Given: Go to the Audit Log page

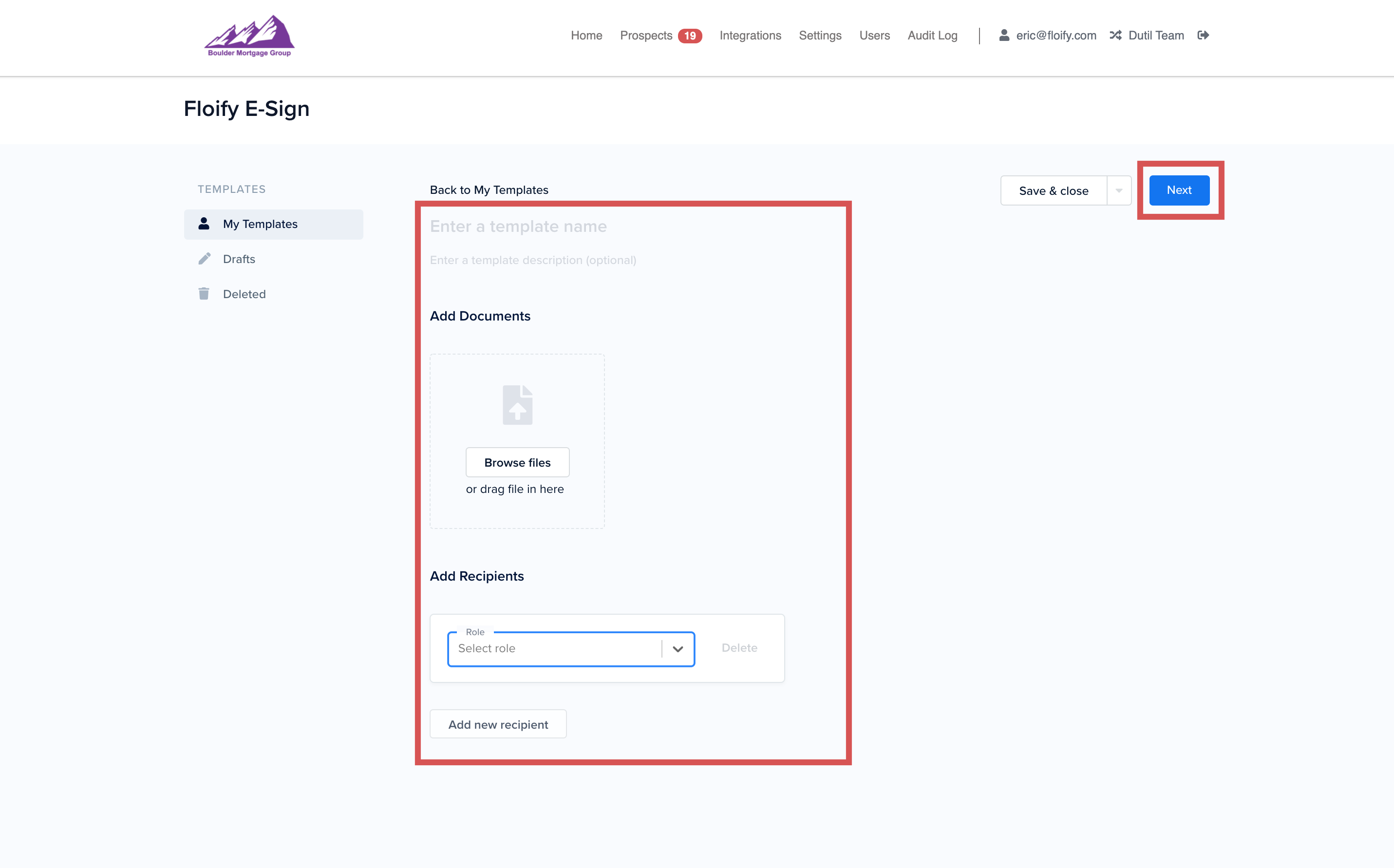Looking at the screenshot, I should 932,36.
